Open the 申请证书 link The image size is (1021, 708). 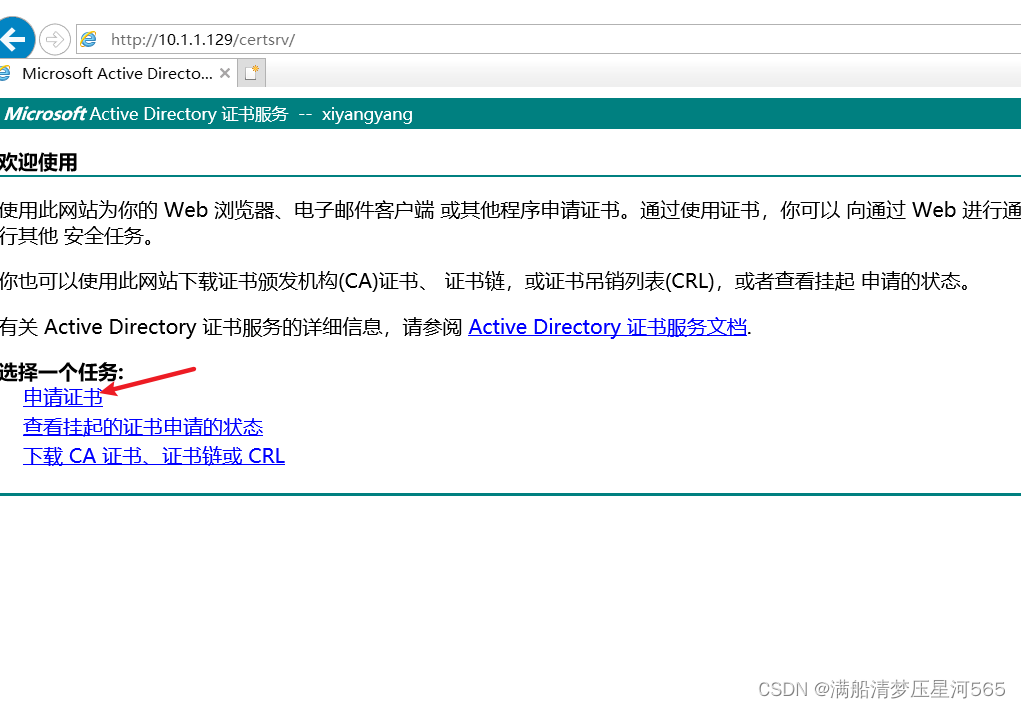(x=63, y=397)
